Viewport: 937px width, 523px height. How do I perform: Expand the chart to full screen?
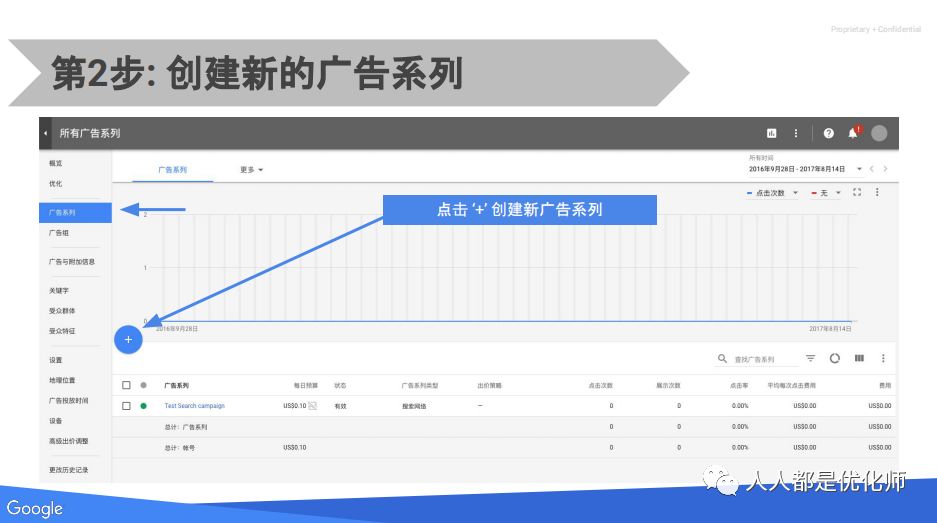point(856,192)
